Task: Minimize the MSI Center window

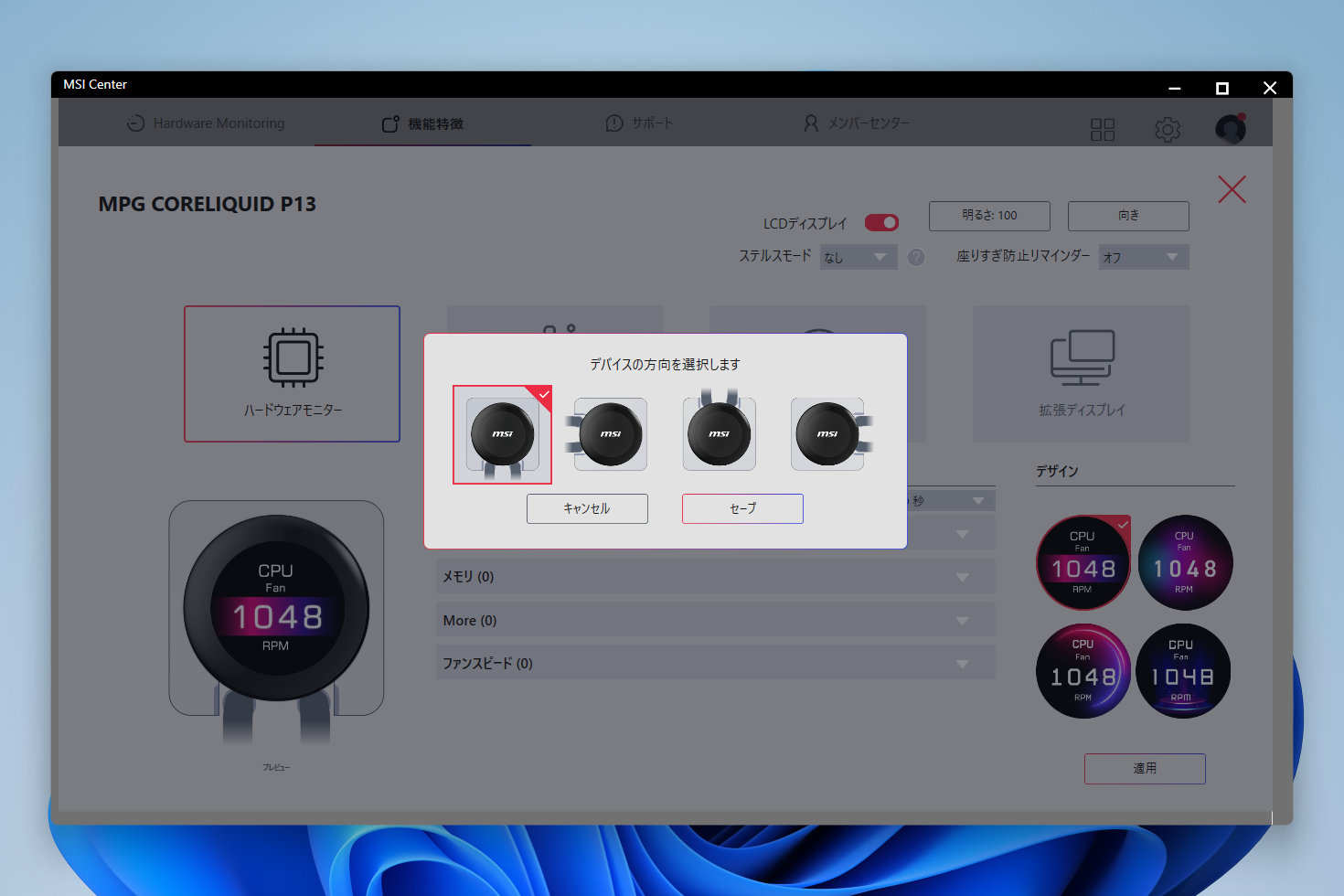Action: point(1175,88)
